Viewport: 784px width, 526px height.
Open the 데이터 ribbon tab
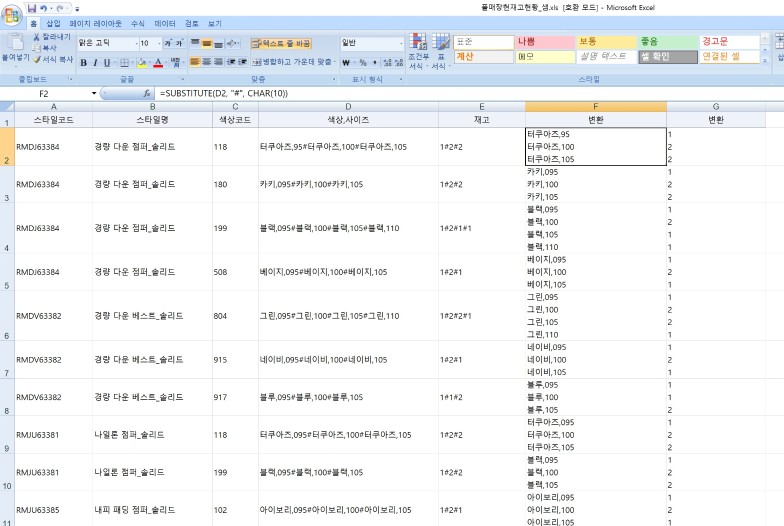click(x=164, y=24)
